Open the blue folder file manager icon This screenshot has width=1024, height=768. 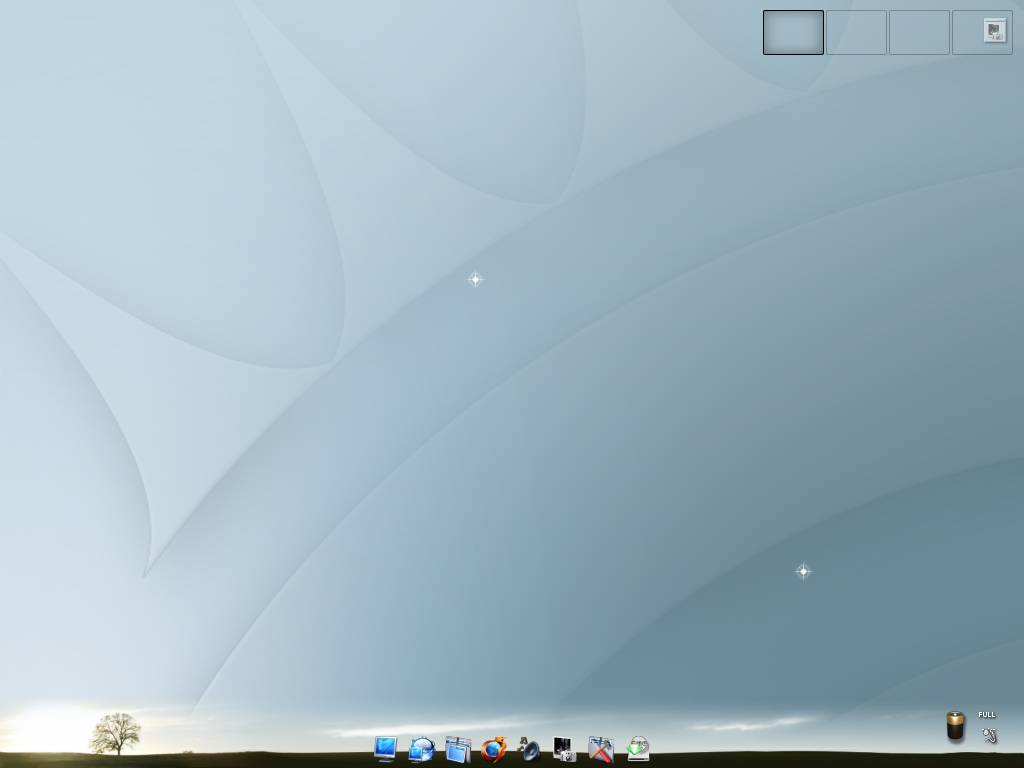pos(458,749)
